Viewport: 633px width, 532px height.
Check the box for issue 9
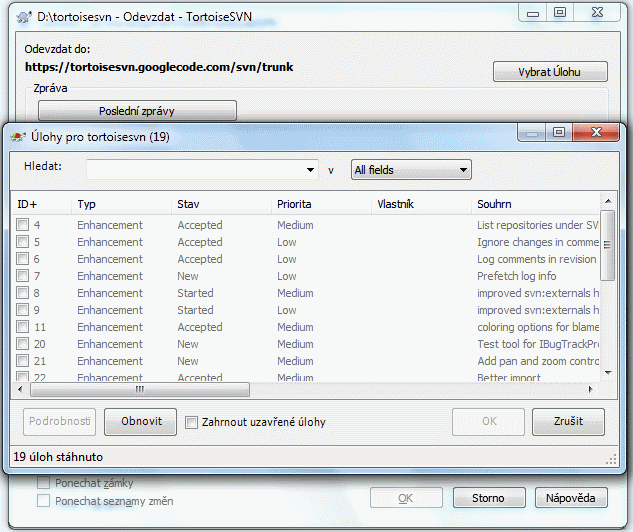[x=23, y=310]
